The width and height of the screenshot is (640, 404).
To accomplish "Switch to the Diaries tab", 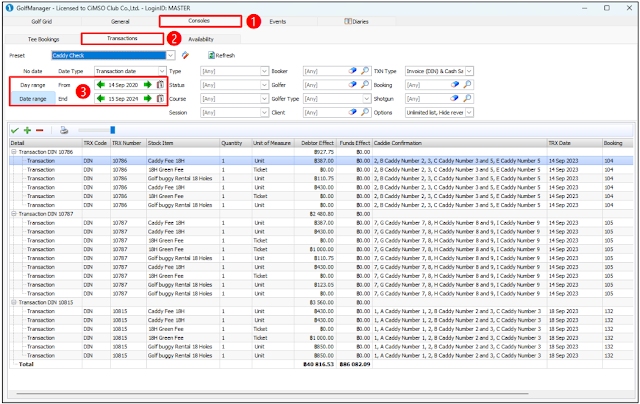I will click(356, 22).
